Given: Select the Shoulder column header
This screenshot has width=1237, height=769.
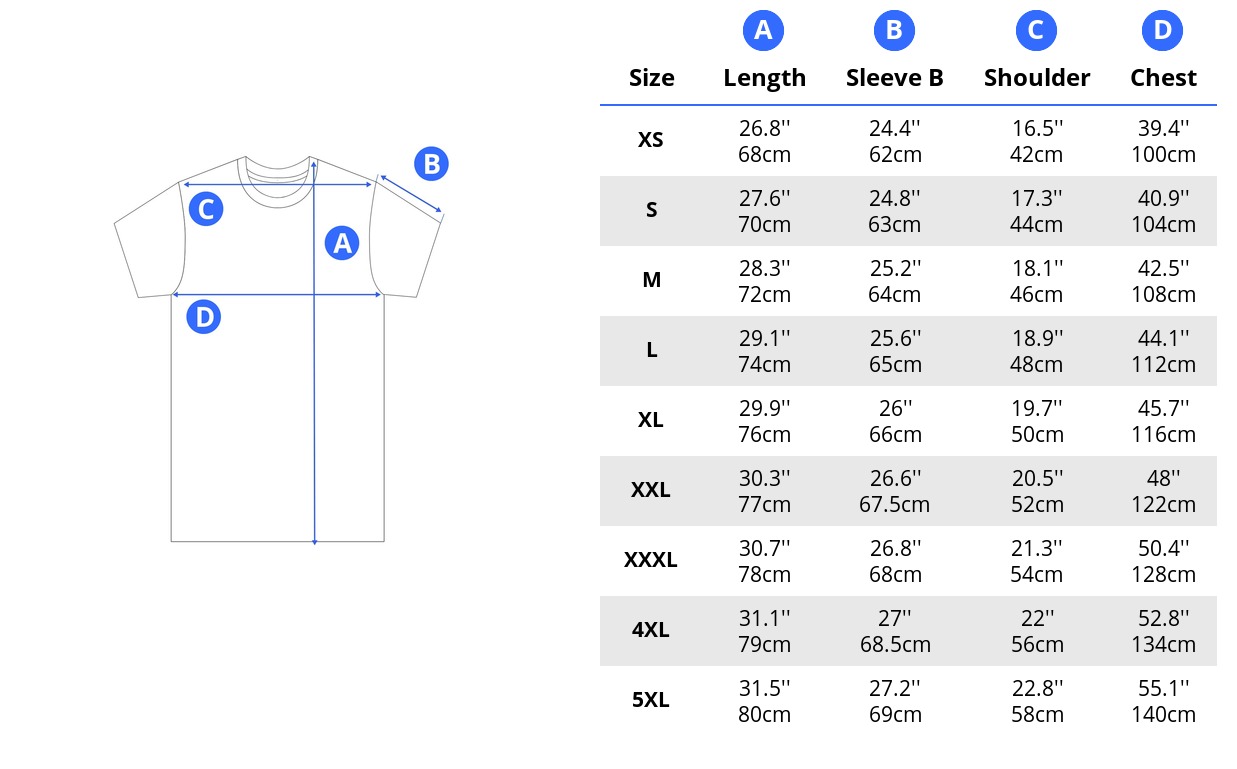Looking at the screenshot, I should pos(1037,78).
